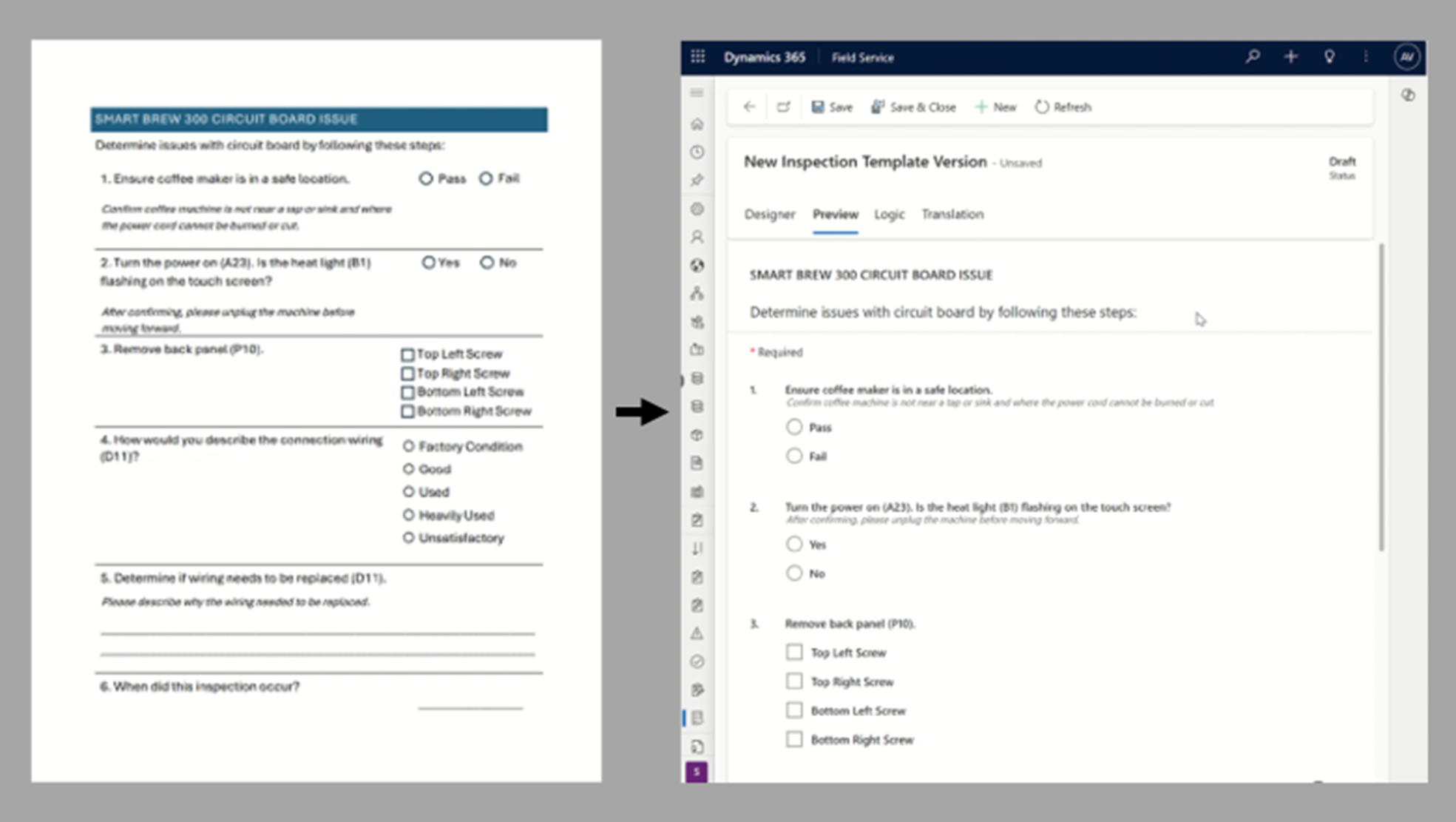This screenshot has width=1456, height=822.
Task: Select the Pass radio button
Action: 794,427
